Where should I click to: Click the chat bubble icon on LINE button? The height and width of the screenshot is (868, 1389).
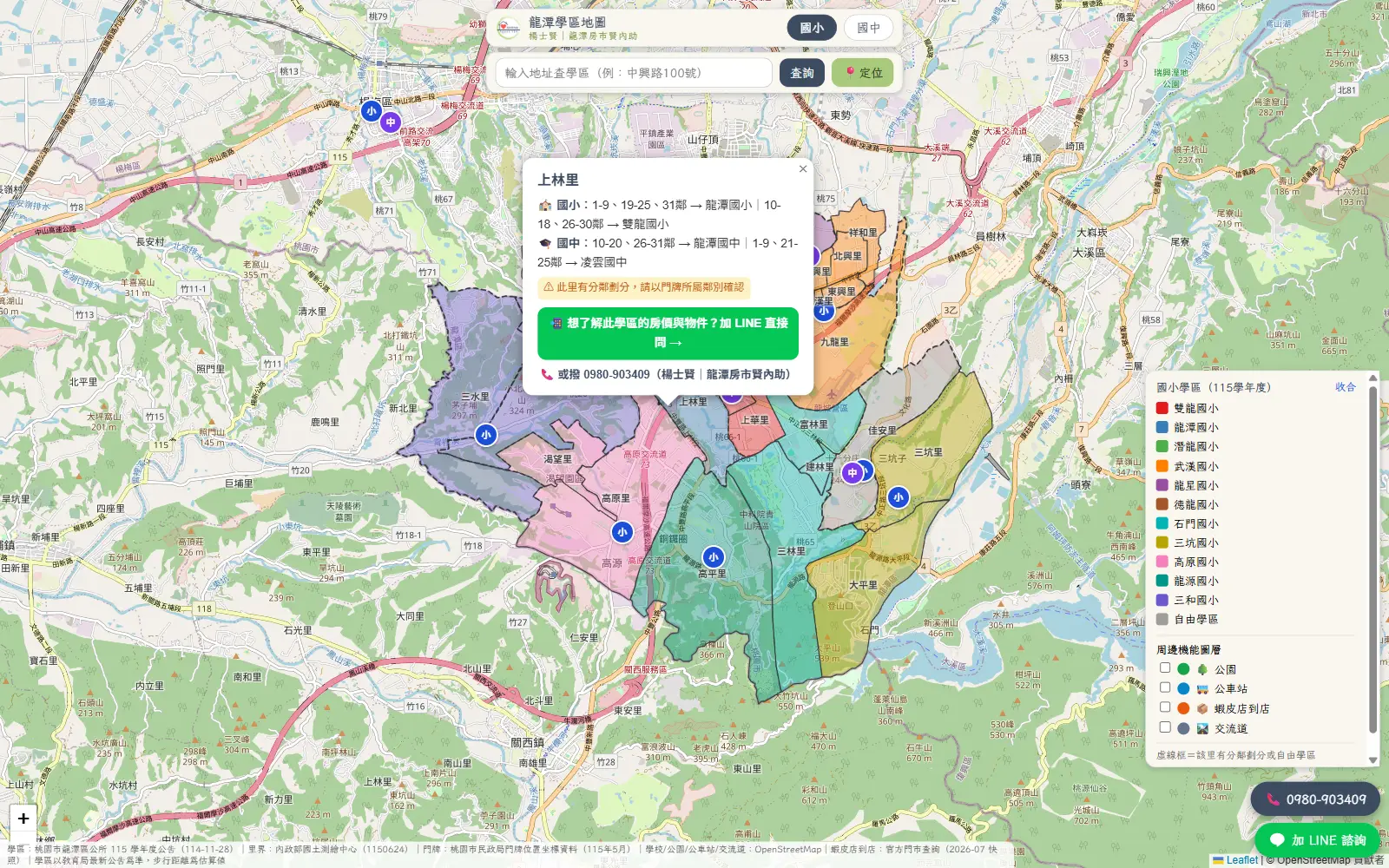[1277, 839]
